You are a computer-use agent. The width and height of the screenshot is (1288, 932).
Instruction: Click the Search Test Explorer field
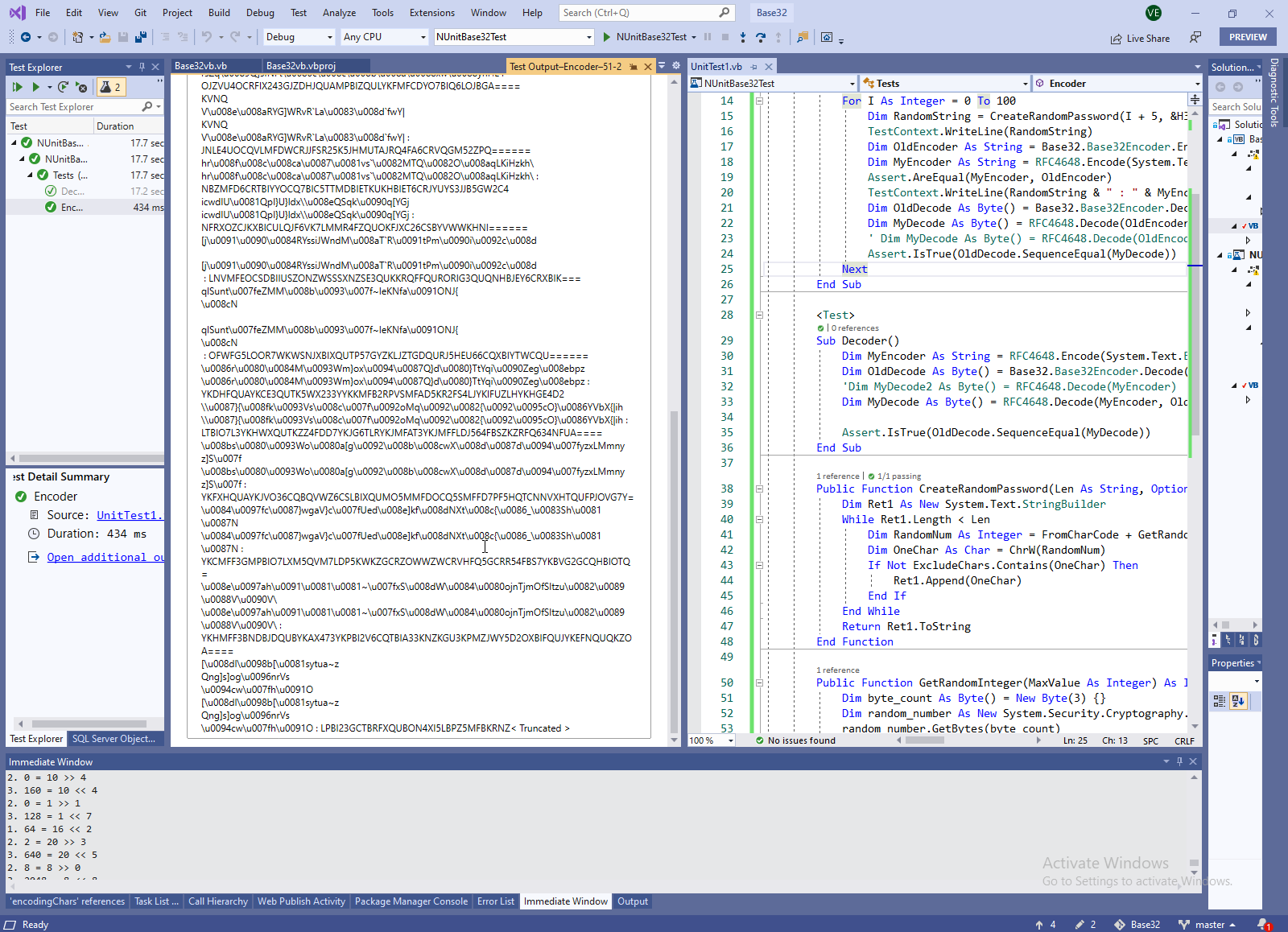click(72, 107)
